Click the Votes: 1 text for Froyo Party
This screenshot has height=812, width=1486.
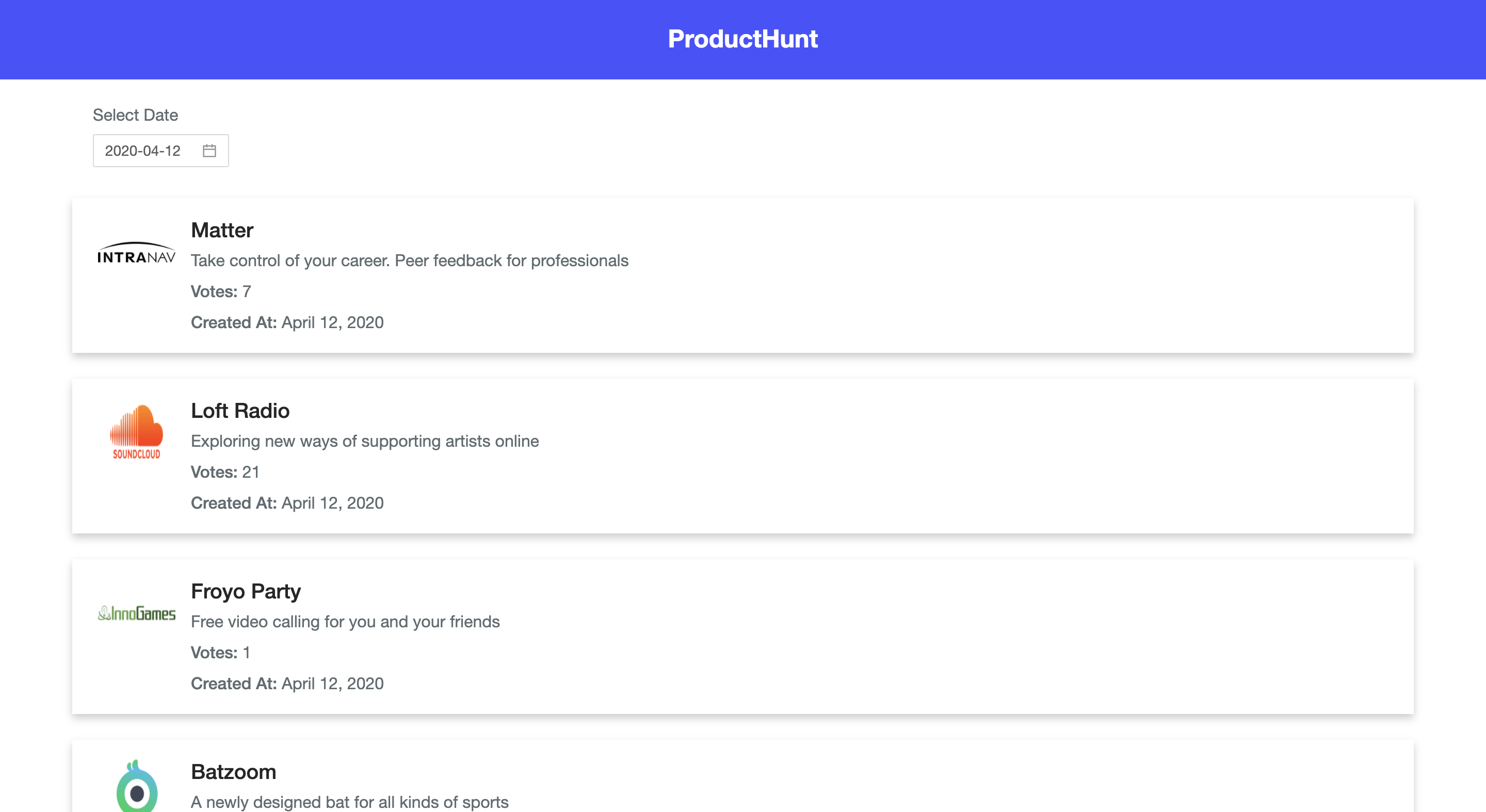[x=220, y=652]
